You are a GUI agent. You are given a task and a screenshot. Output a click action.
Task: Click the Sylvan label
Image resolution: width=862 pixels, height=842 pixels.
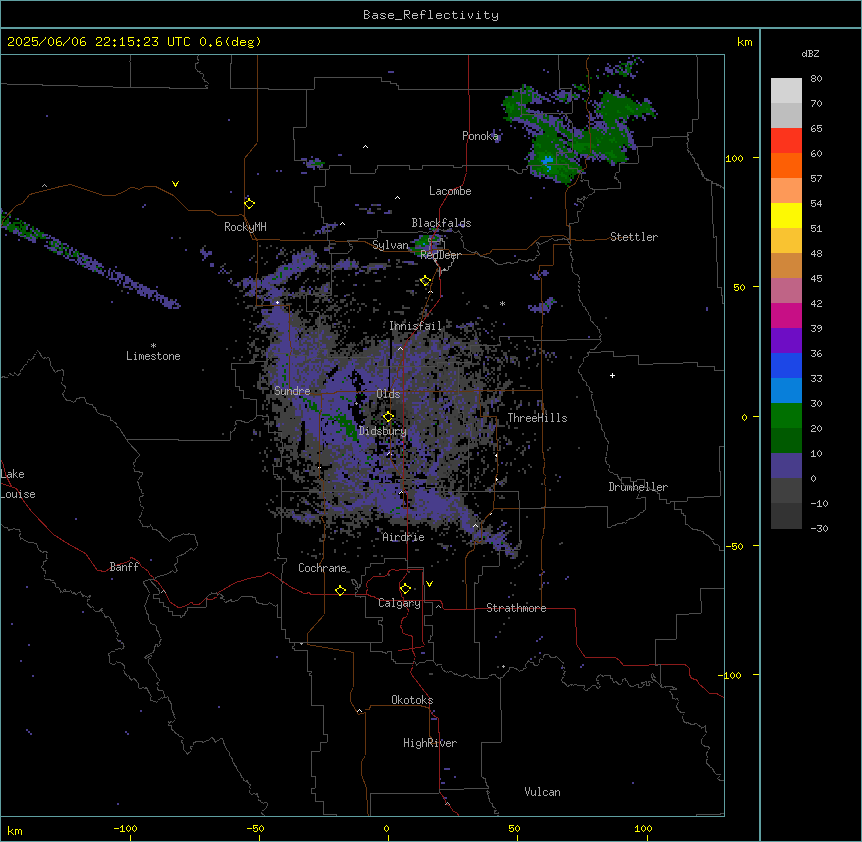[390, 245]
